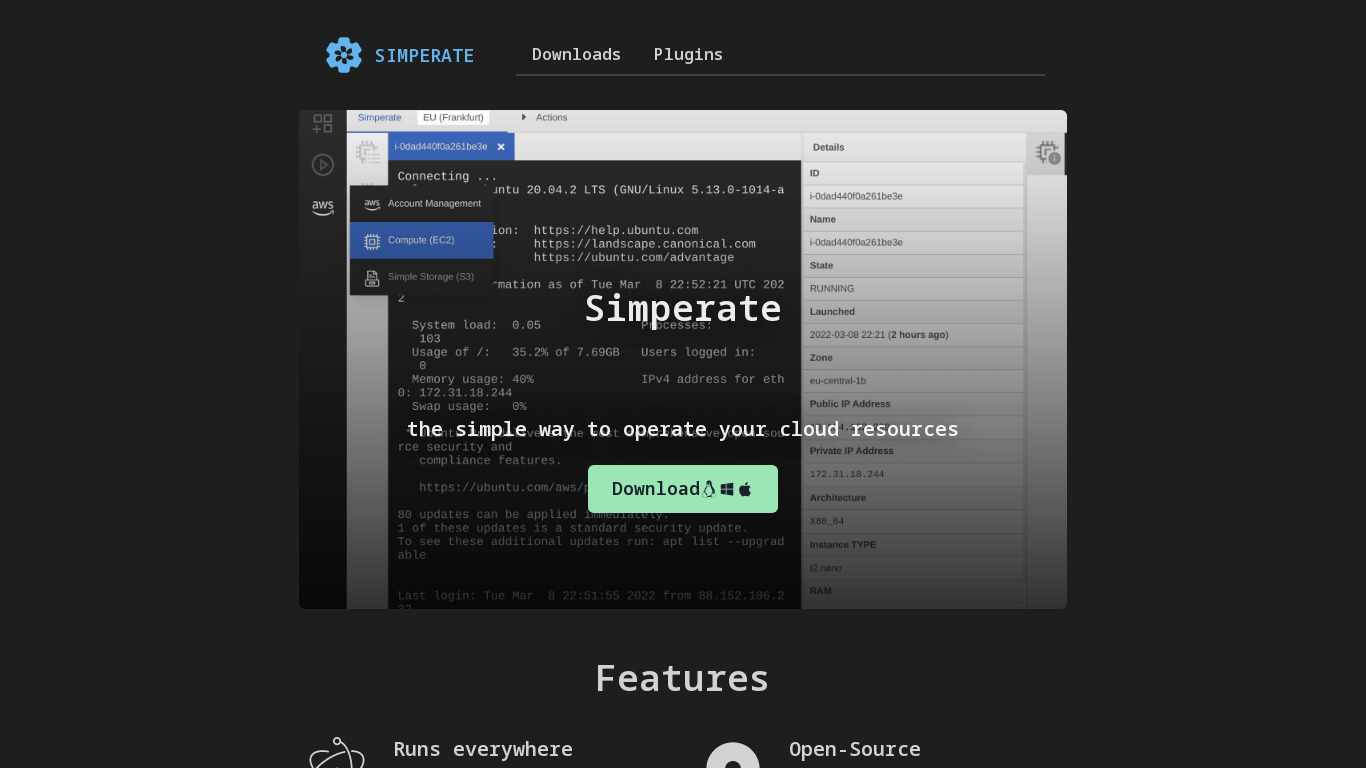The width and height of the screenshot is (1366, 768).
Task: Click the play circle icon in screenshot sidebar
Action: point(322,165)
